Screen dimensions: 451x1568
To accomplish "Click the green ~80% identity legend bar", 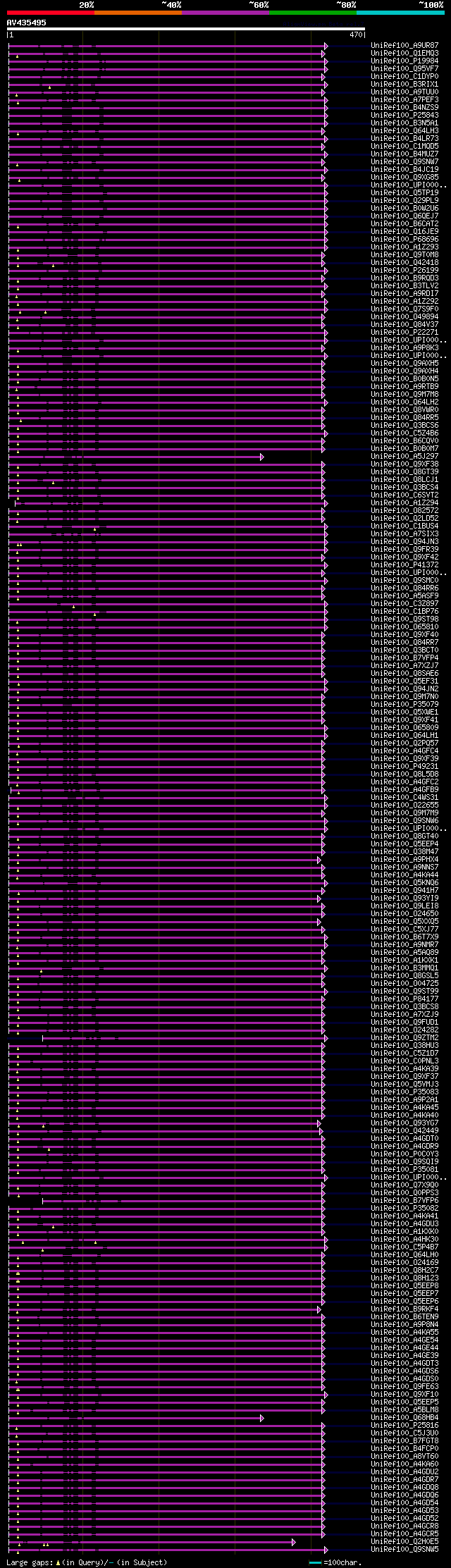I will coord(312,13).
